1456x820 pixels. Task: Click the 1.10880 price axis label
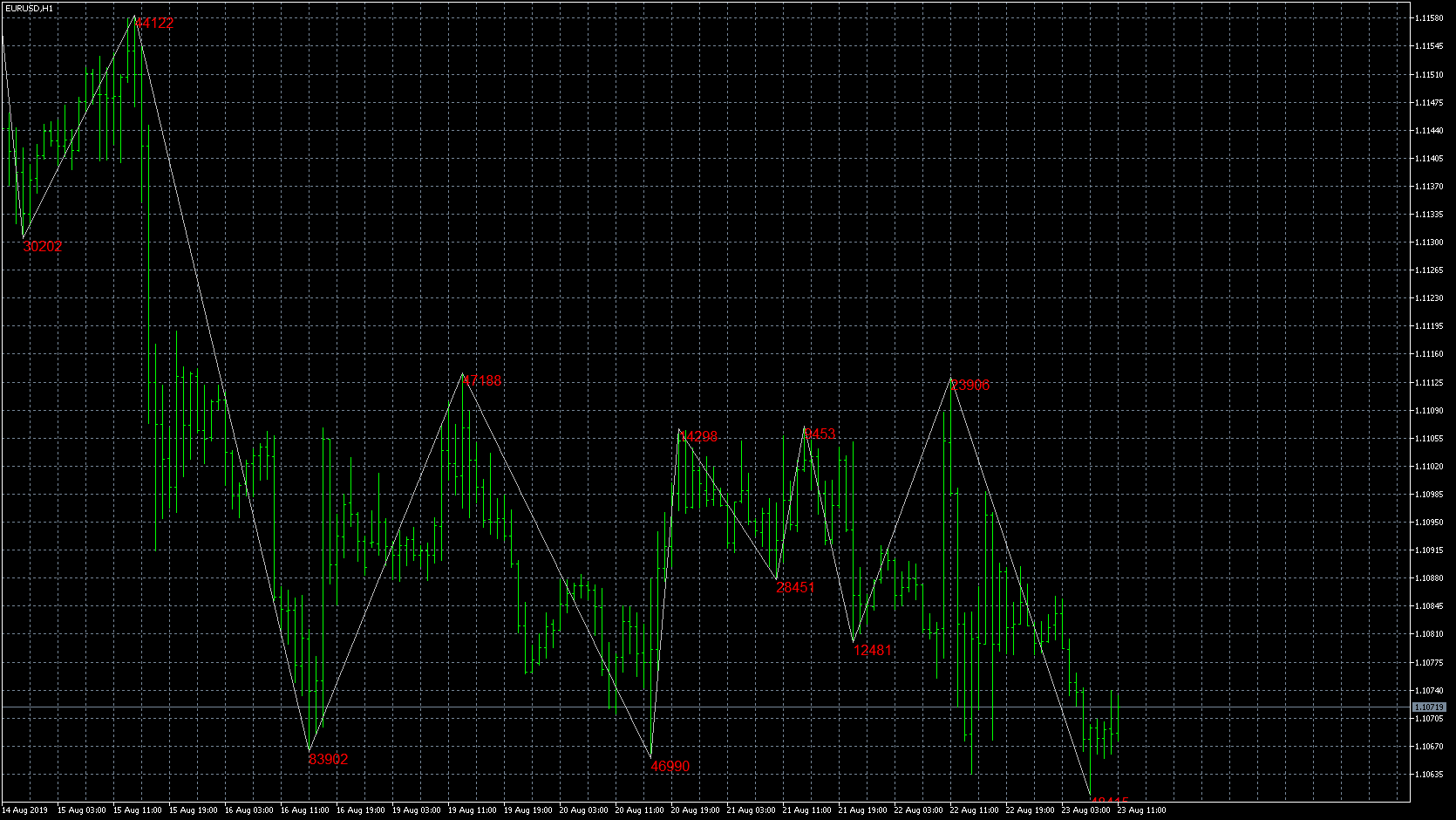tap(1429, 578)
